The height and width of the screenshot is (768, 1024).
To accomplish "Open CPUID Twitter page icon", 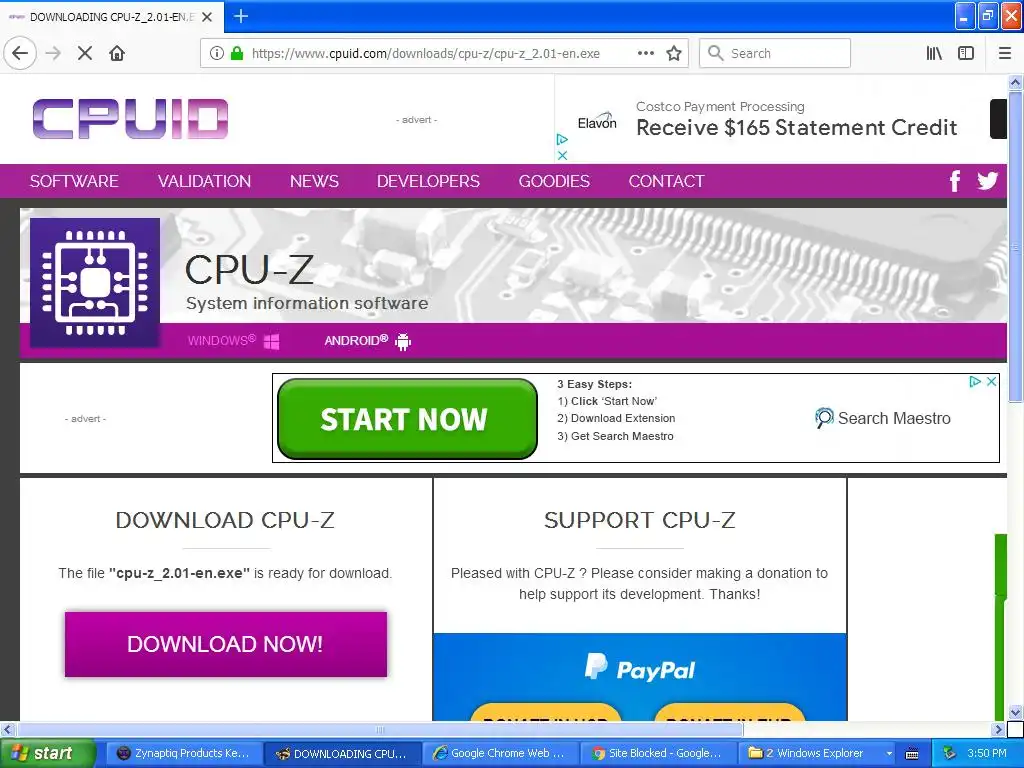I will (987, 180).
